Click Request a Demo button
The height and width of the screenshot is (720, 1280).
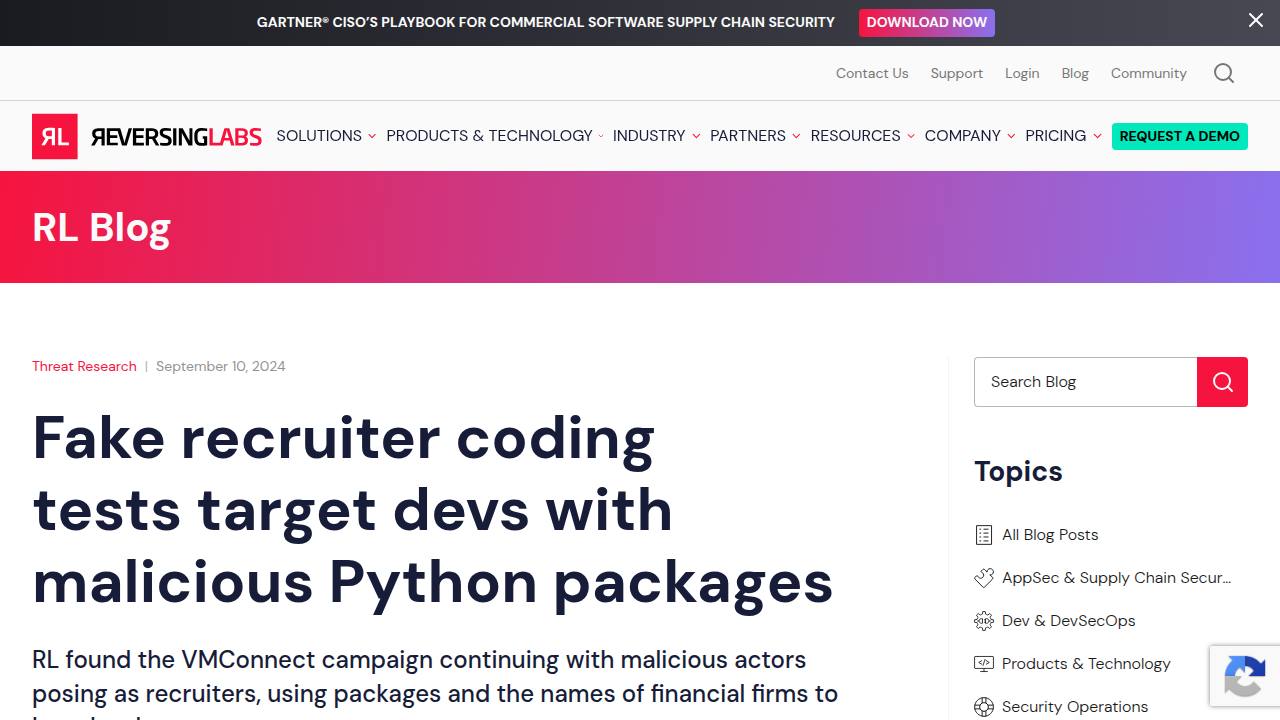click(x=1180, y=136)
